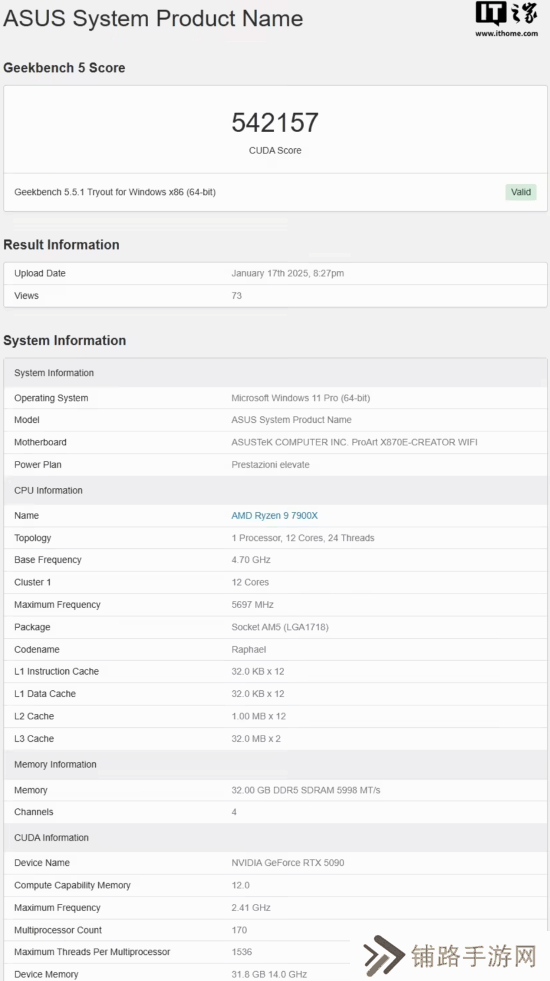Click the Result Information heading

pyautogui.click(x=61, y=245)
